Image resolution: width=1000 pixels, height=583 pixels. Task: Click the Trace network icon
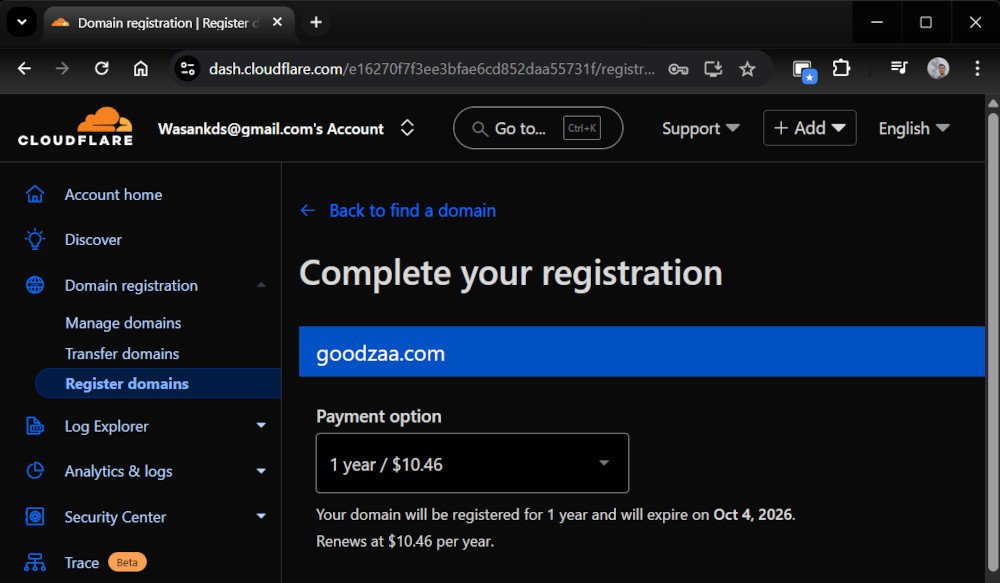pos(35,562)
